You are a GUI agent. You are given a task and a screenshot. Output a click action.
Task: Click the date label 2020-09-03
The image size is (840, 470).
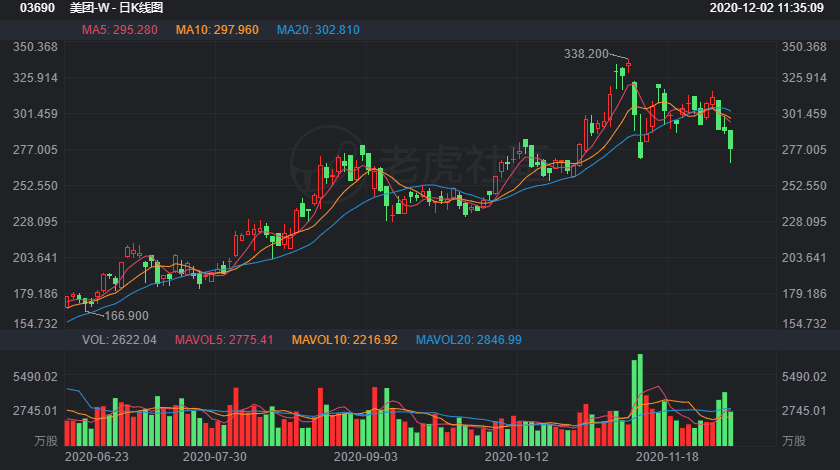click(366, 457)
